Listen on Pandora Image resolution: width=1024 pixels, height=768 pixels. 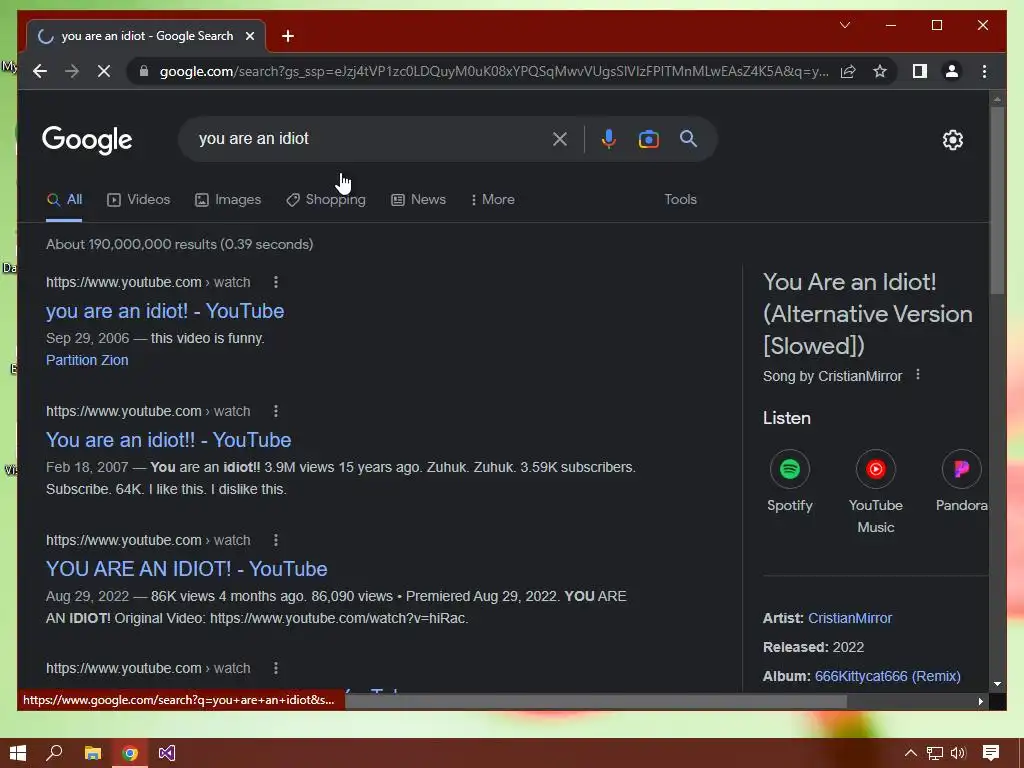[x=961, y=481]
